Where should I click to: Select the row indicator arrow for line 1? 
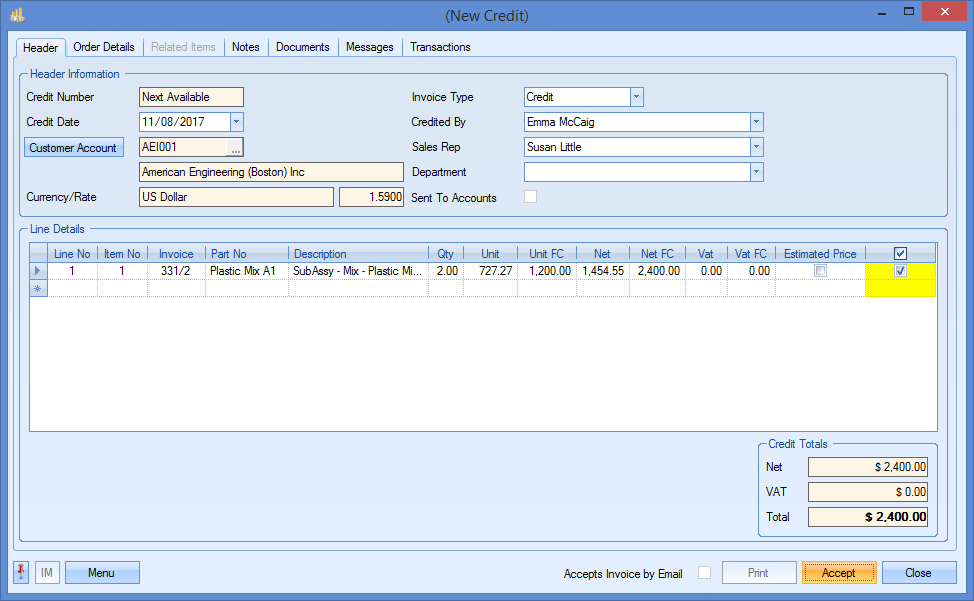tap(39, 271)
